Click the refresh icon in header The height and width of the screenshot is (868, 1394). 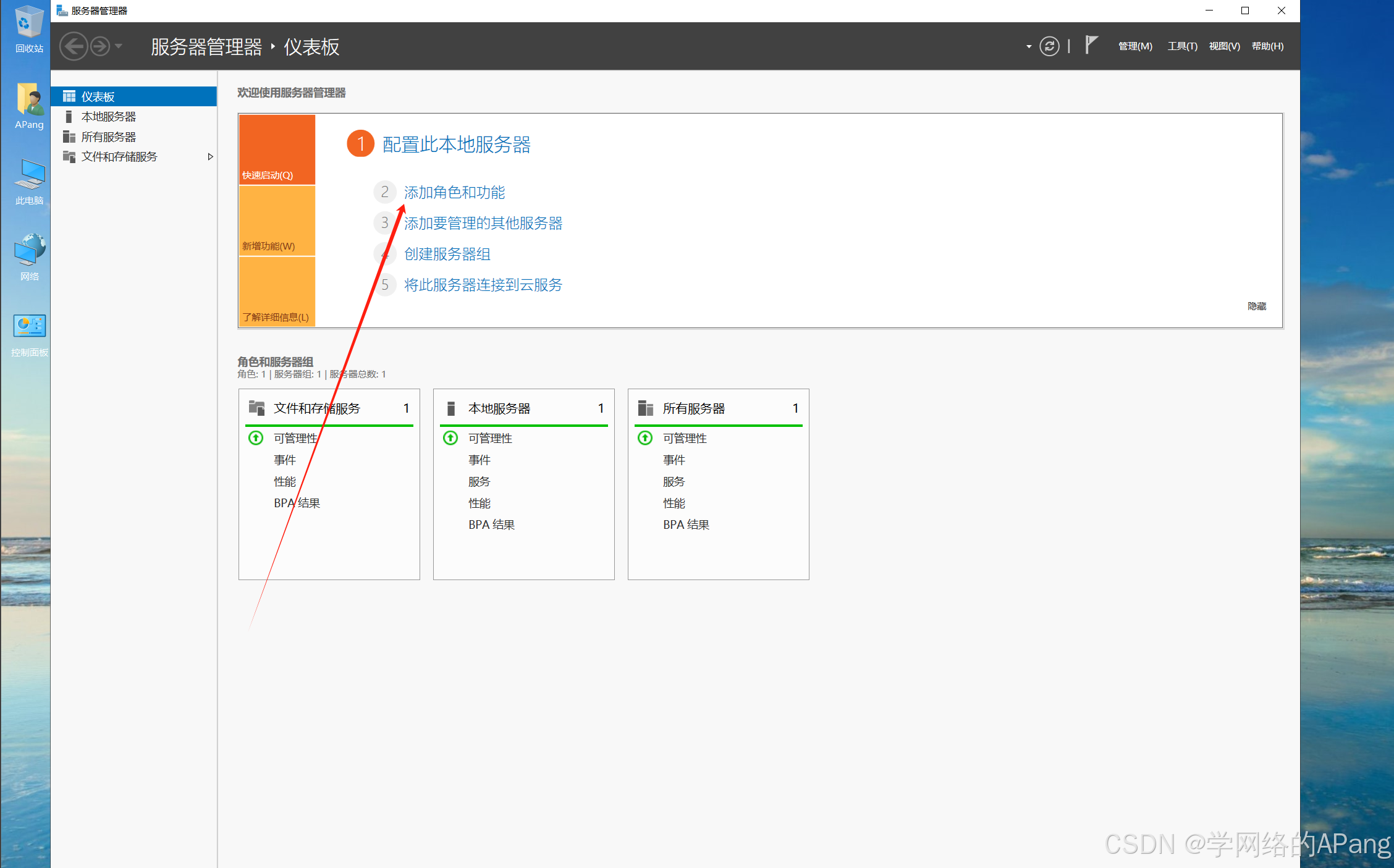[x=1049, y=46]
